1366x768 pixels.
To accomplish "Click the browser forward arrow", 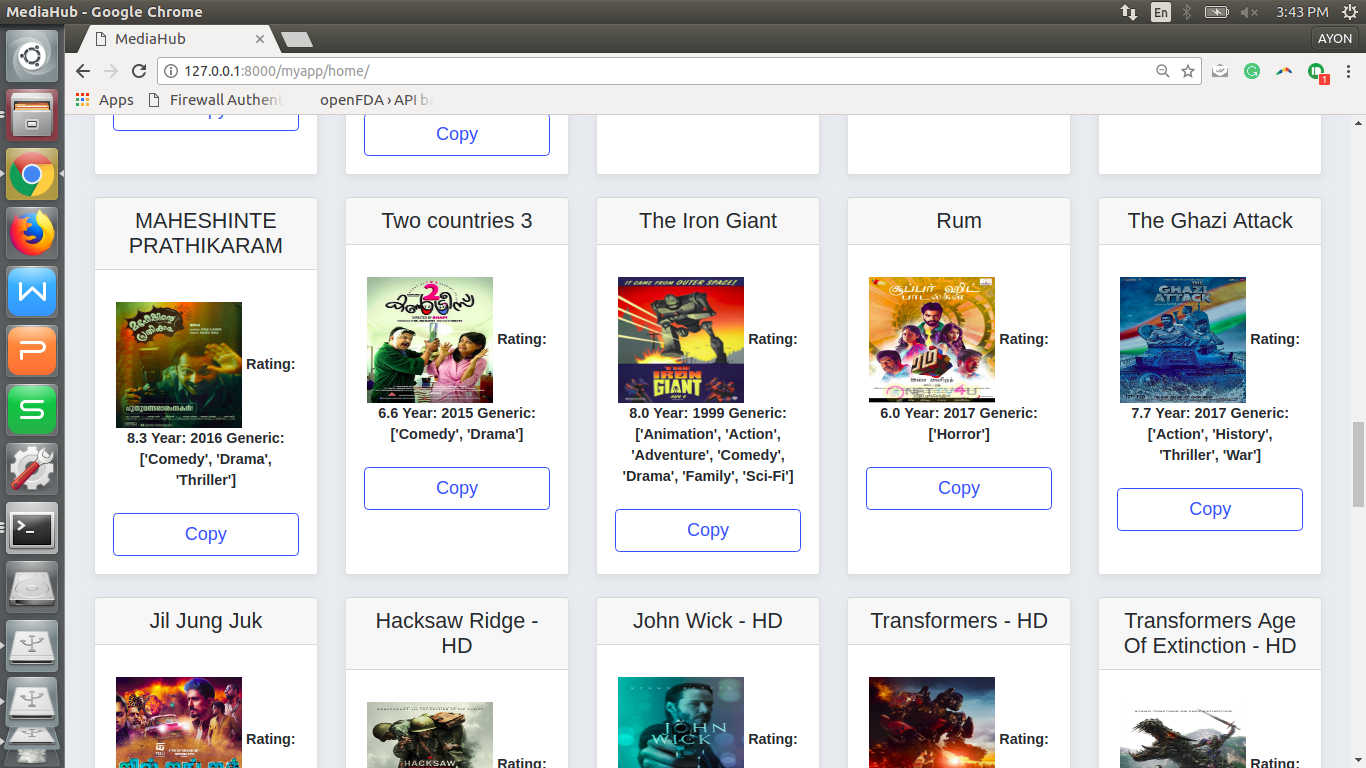I will click(111, 71).
